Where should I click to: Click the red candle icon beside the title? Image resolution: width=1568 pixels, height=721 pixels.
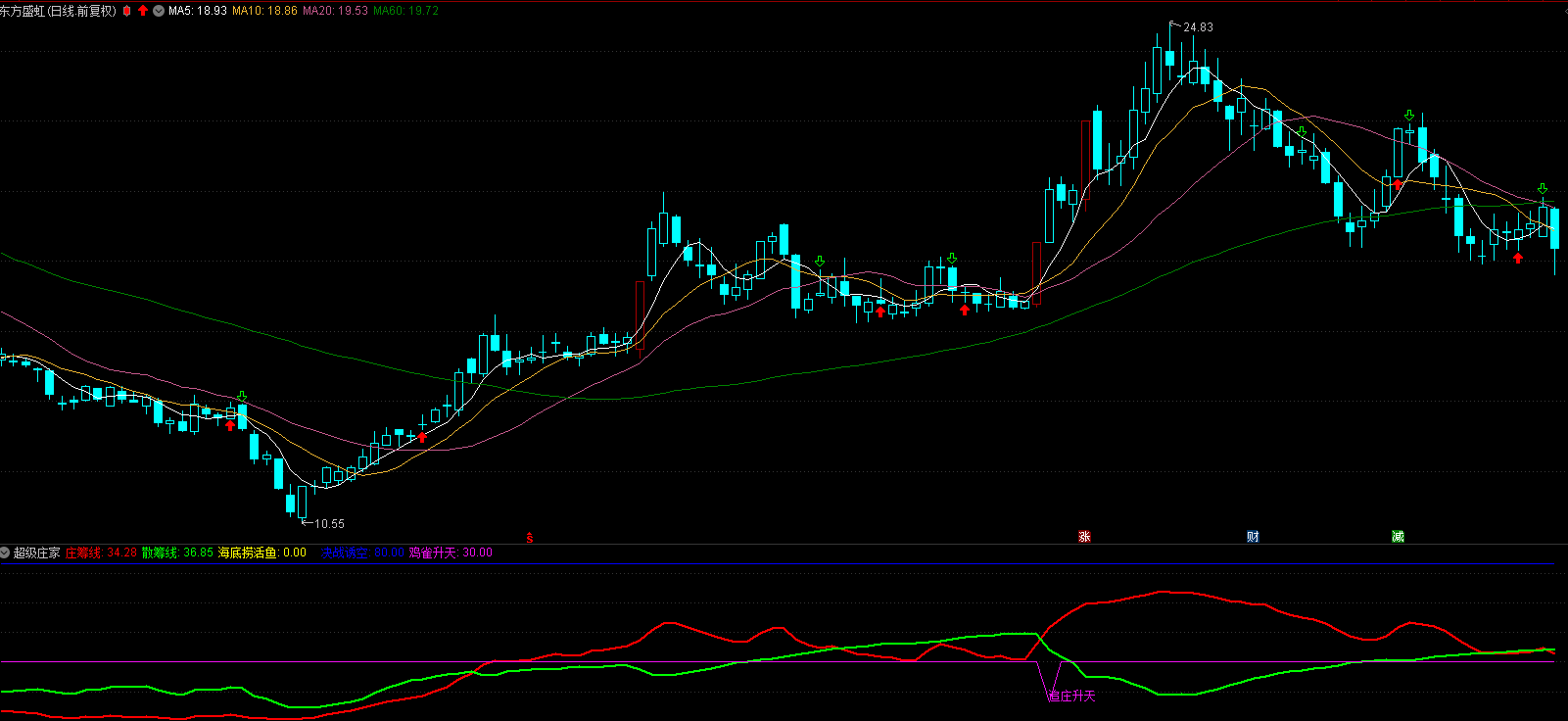126,11
